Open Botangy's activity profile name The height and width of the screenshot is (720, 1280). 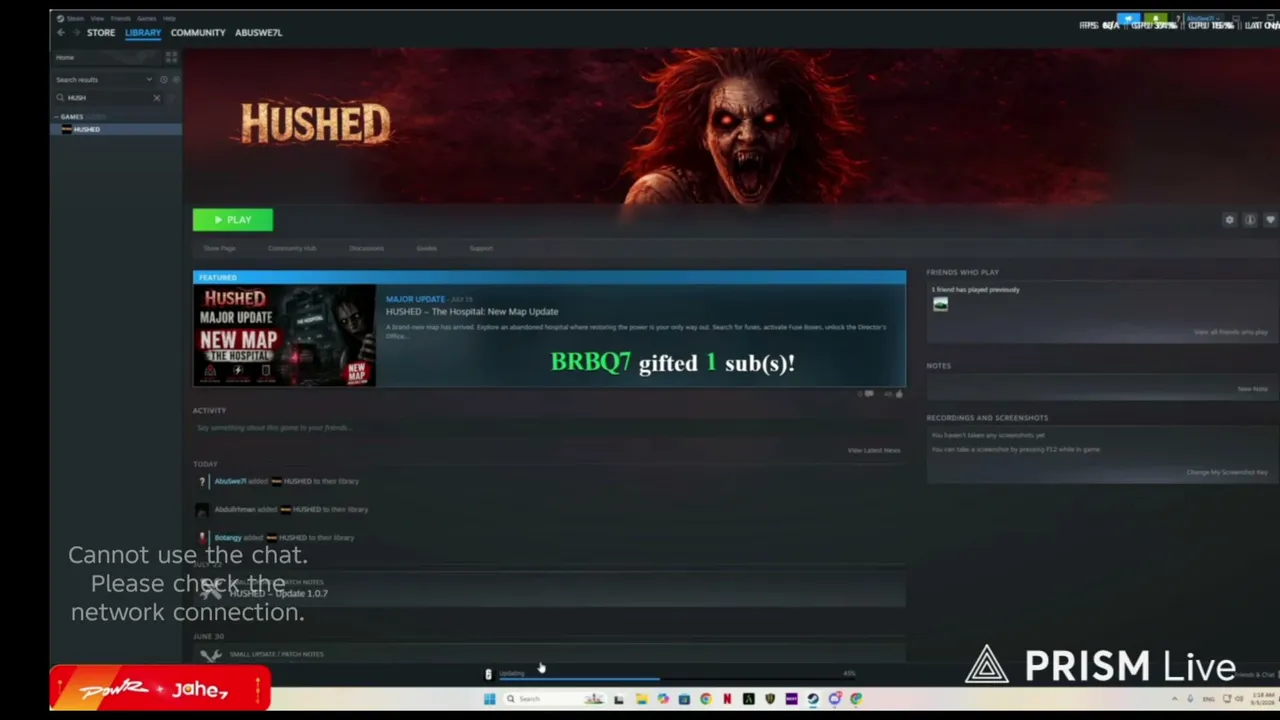(x=228, y=538)
